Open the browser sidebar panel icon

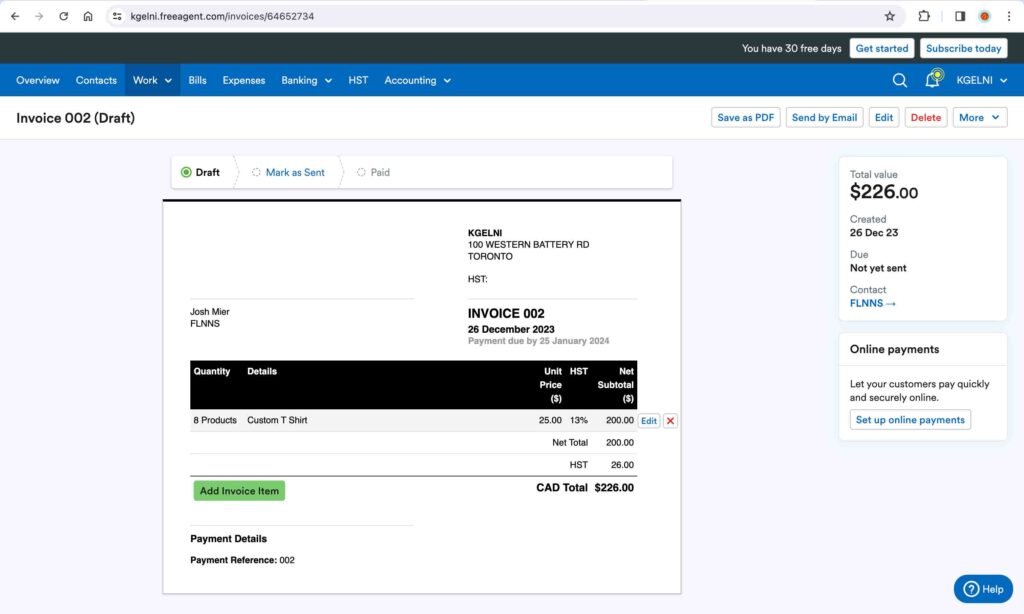[960, 16]
